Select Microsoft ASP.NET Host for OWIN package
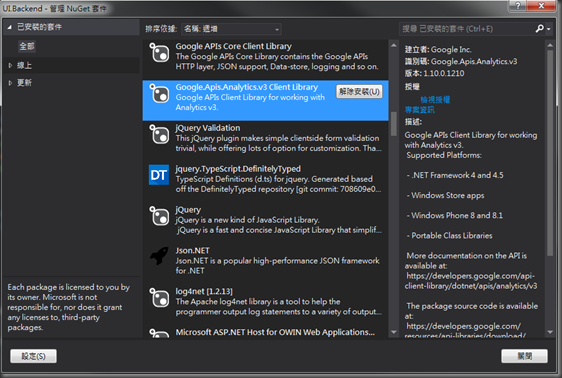The height and width of the screenshot is (378, 562). tap(275, 332)
